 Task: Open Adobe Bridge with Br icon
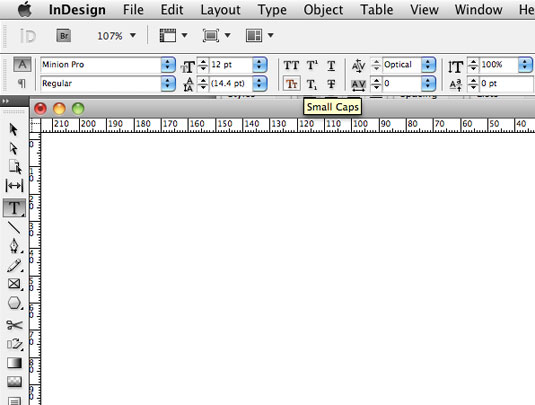pos(64,35)
